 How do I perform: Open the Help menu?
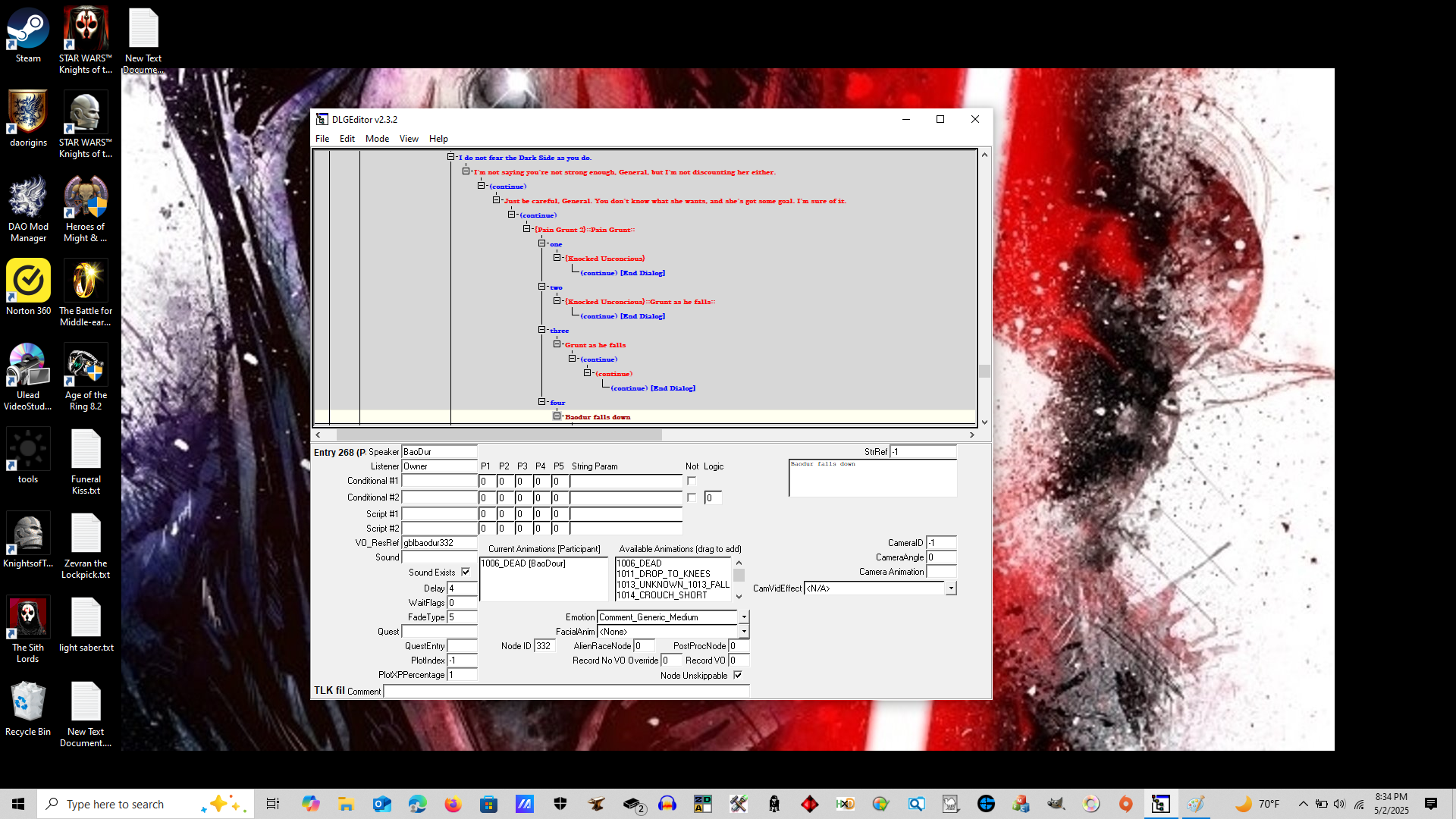pyautogui.click(x=438, y=139)
